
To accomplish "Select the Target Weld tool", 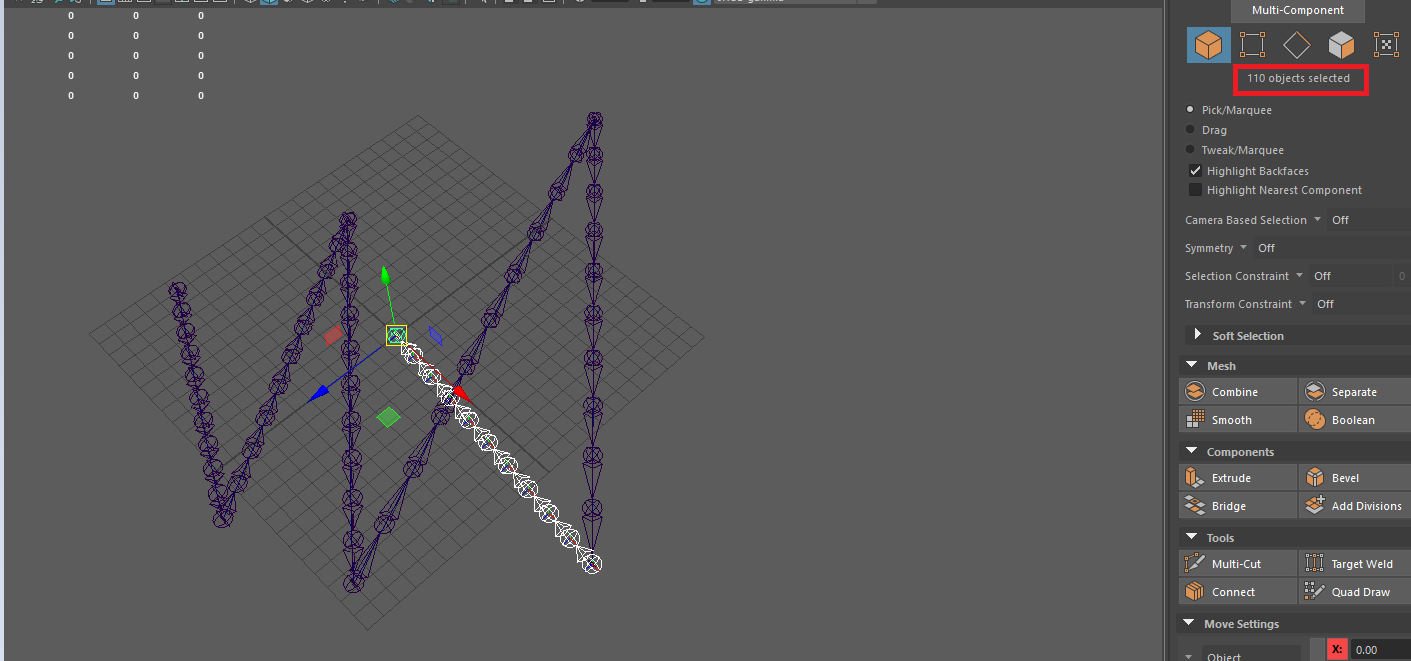I will pos(1355,564).
